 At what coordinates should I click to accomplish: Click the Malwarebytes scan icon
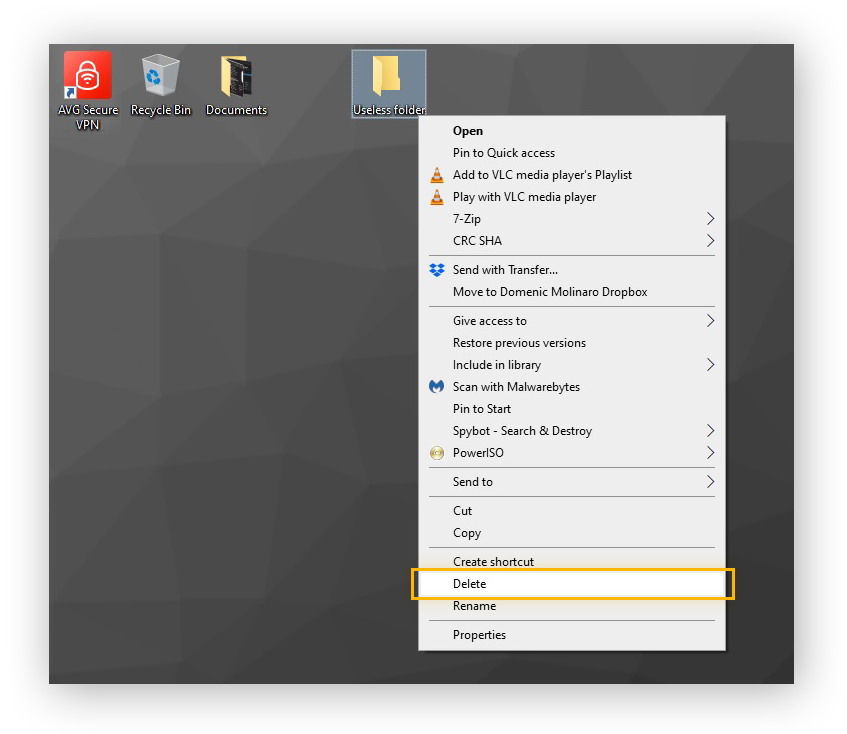(x=437, y=387)
